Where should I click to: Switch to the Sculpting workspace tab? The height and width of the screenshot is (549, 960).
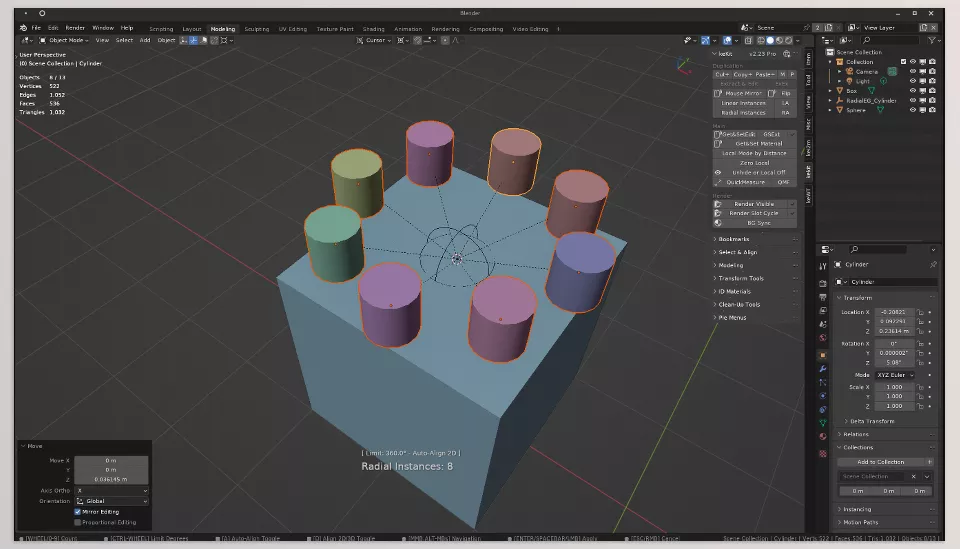257,29
